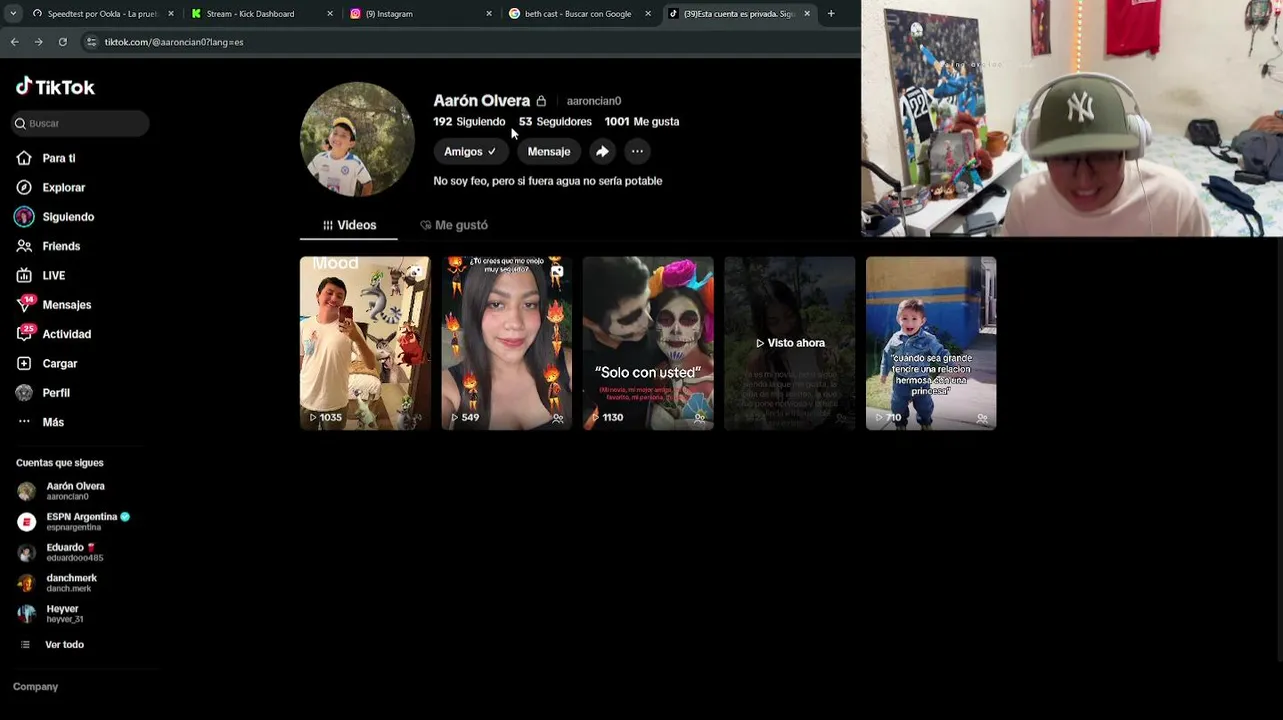The image size is (1283, 720).
Task: Click the Company footer link
Action: click(35, 687)
